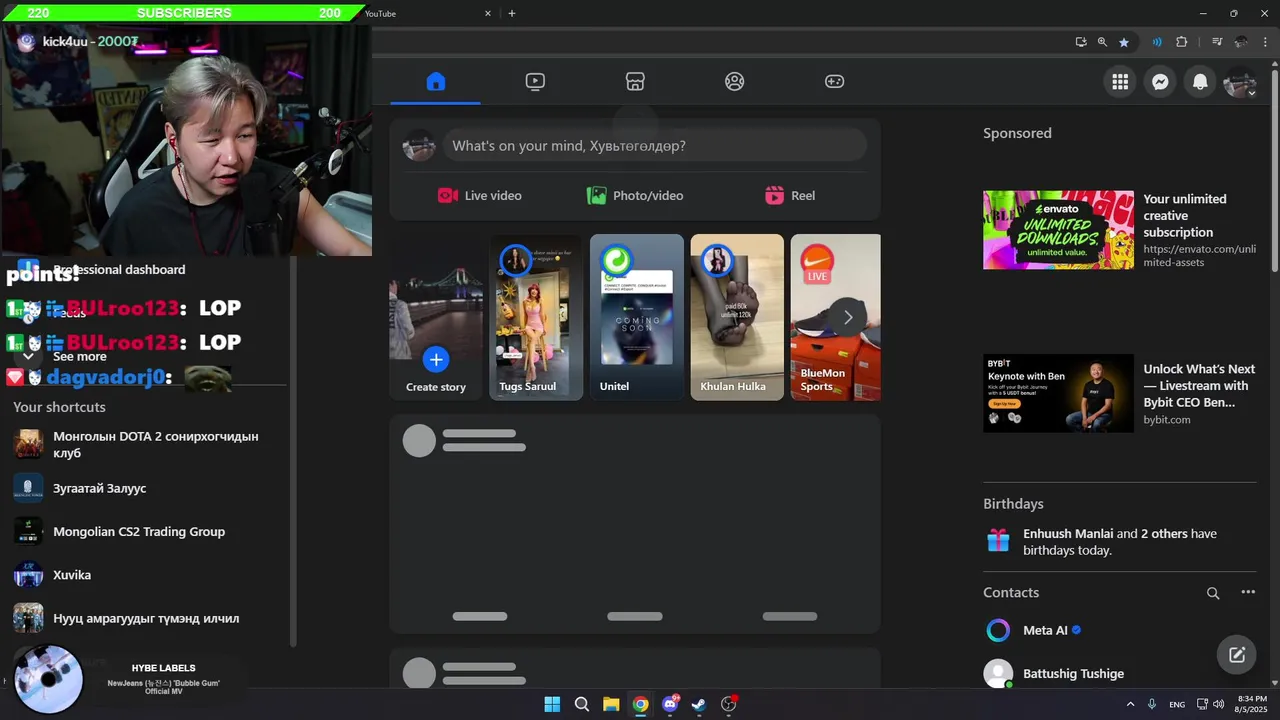Open Xuvika shortcut
Viewport: 1280px width, 720px height.
(148, 575)
